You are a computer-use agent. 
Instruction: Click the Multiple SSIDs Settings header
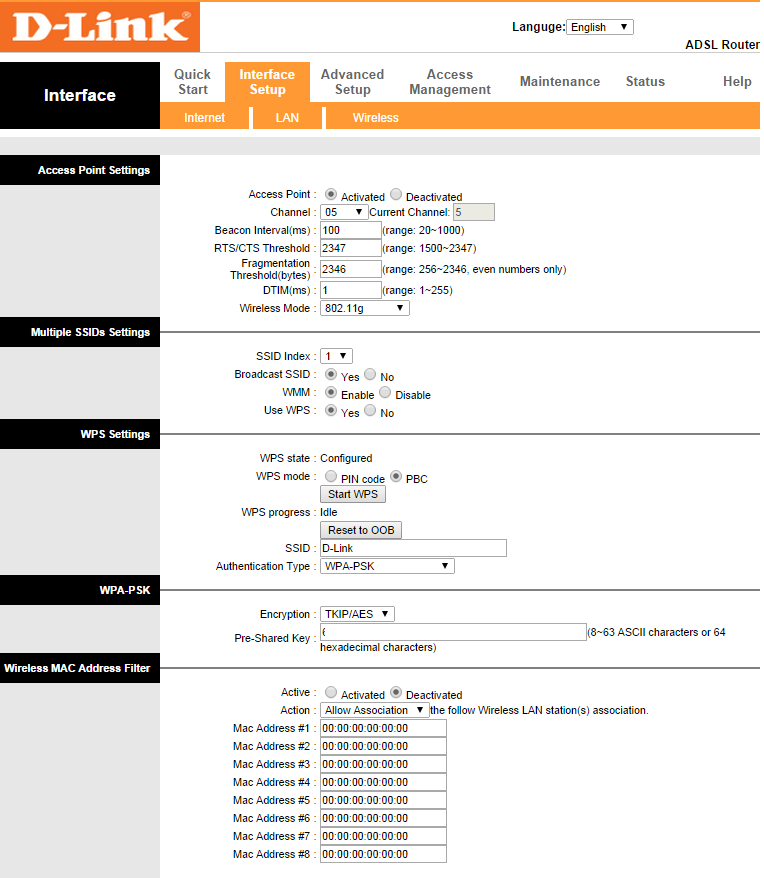[x=80, y=332]
